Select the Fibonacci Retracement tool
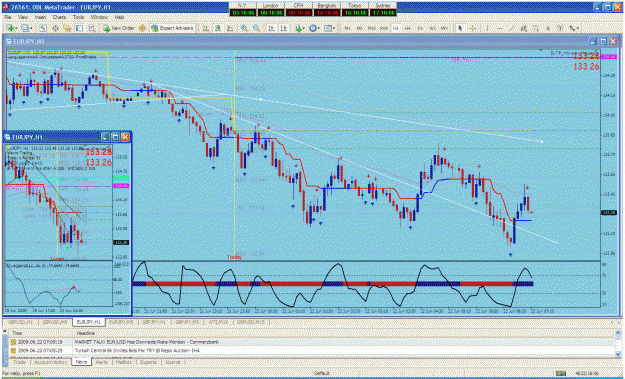This screenshot has width=625, height=379. tap(537, 28)
